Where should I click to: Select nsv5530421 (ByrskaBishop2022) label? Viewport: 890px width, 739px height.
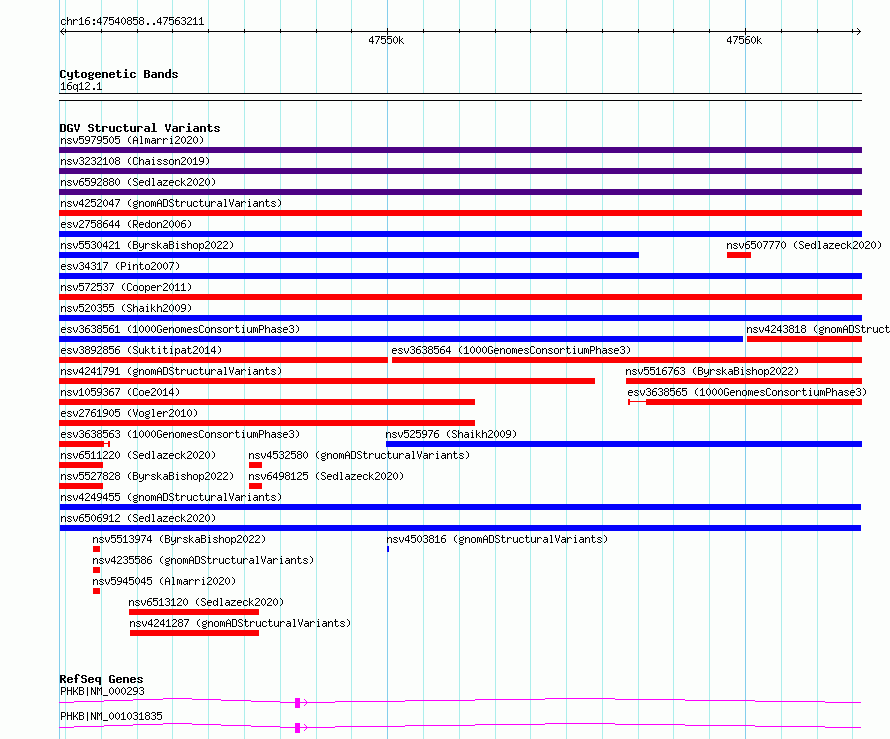(x=147, y=245)
